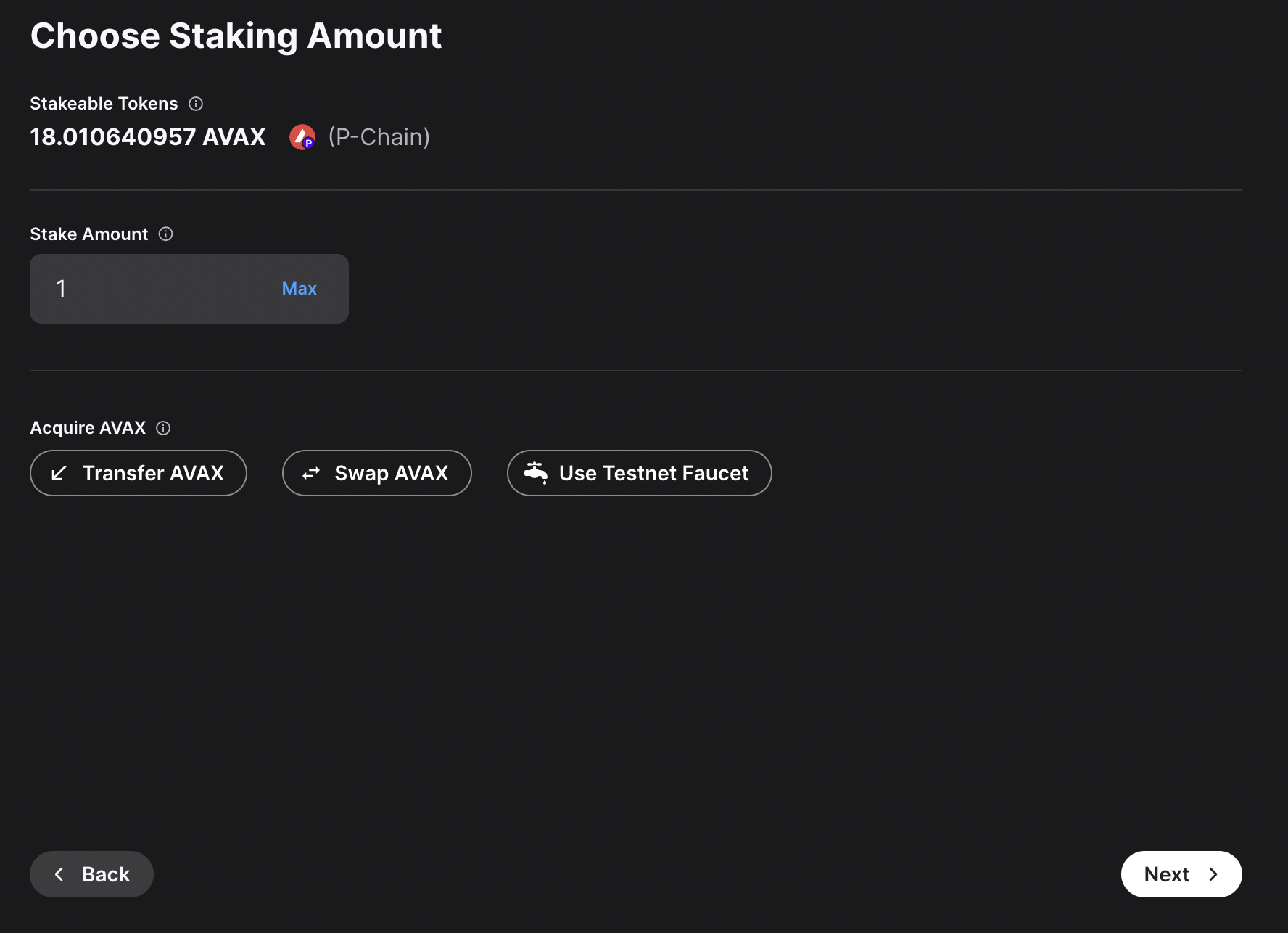Click the swap arrows icon in Swap AVAX

[311, 473]
